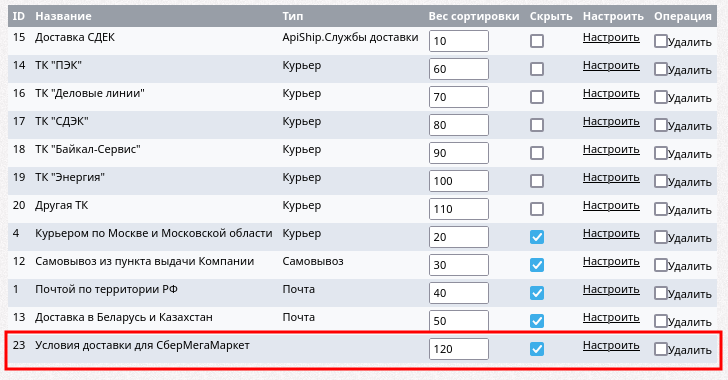Viewport: 728px width, 380px height.
Task: Check Удалить for Доставка в Беларусь и Казахстан
Action: pyautogui.click(x=661, y=321)
